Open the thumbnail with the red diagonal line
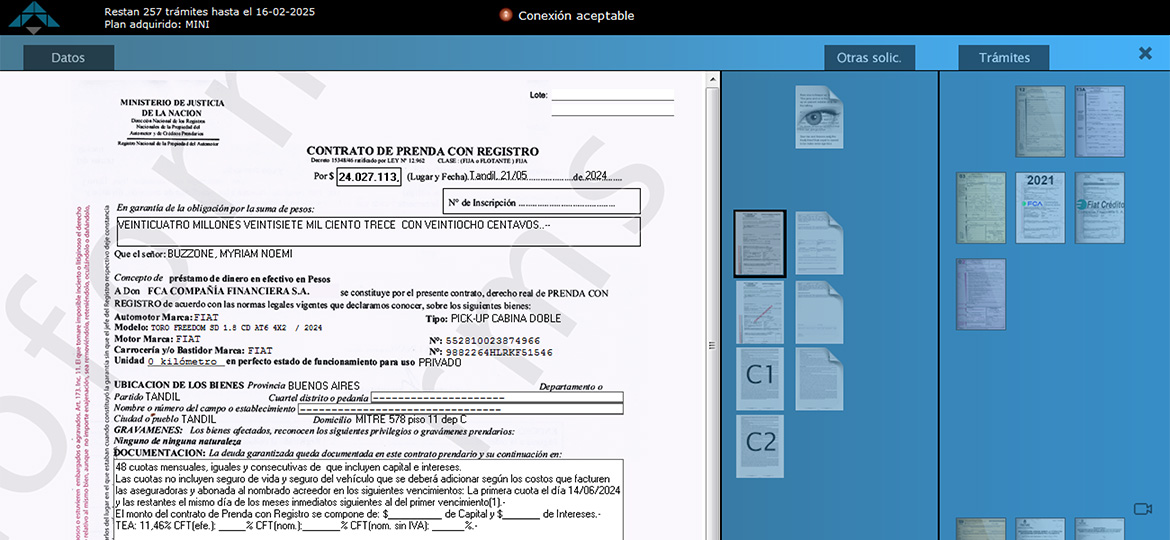 [760, 312]
